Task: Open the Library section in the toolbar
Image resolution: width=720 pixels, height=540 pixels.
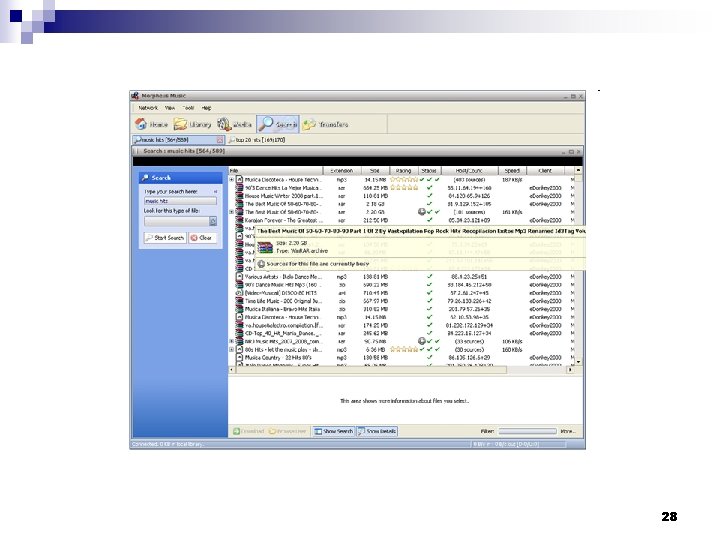Action: pos(192,124)
